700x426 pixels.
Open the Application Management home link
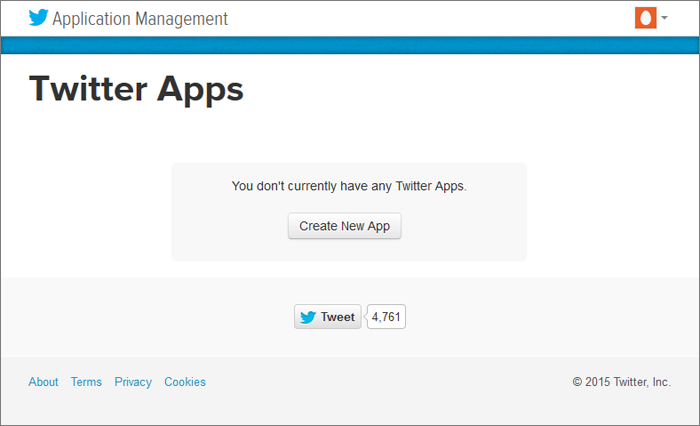click(140, 19)
